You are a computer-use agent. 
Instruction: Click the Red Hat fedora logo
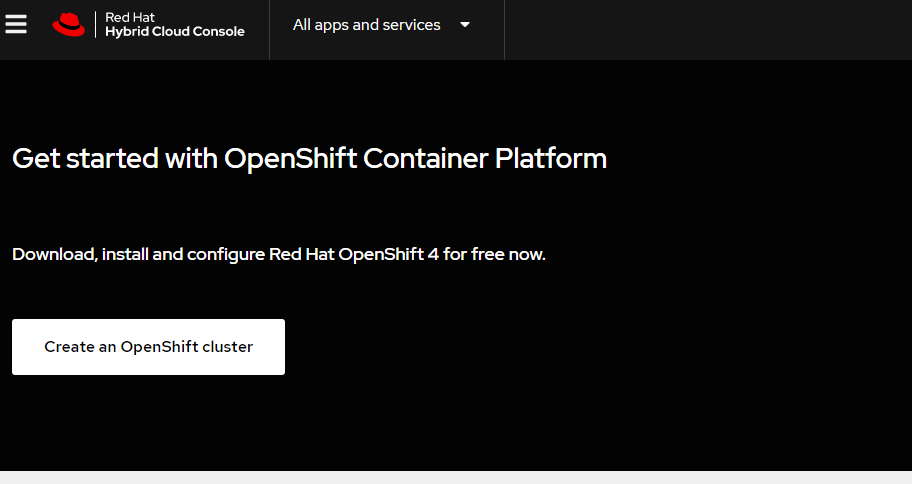click(x=69, y=25)
